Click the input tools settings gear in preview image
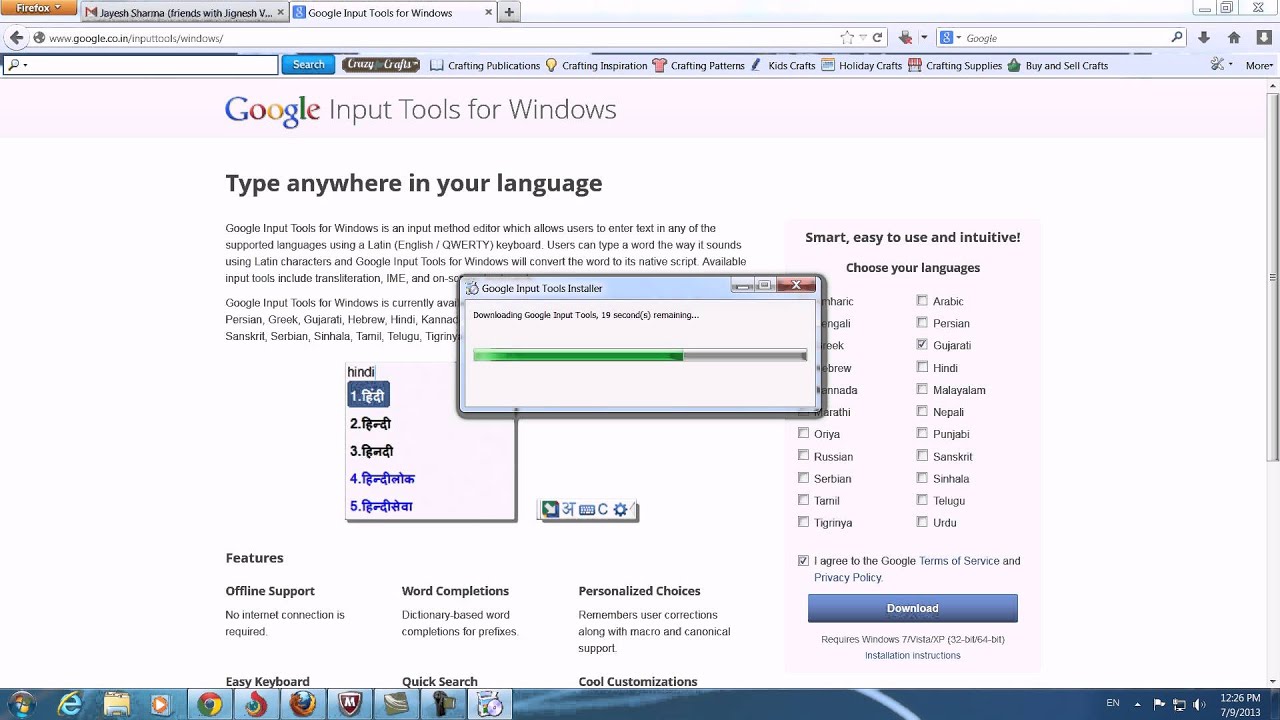 [x=620, y=509]
